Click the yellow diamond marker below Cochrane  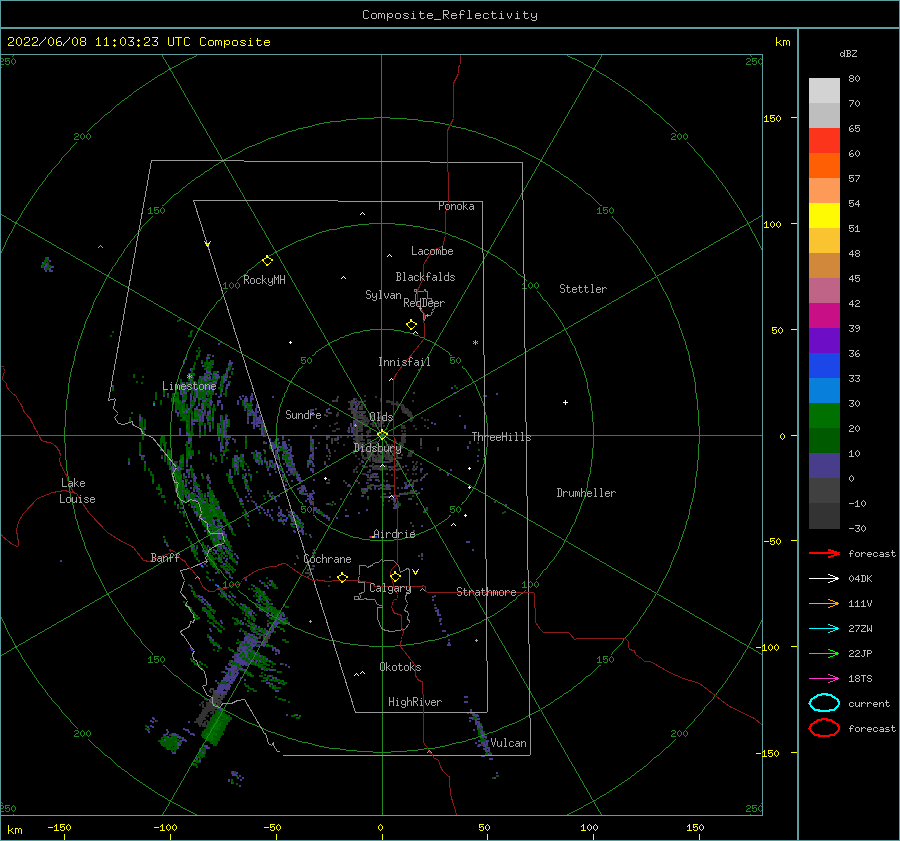click(x=343, y=577)
